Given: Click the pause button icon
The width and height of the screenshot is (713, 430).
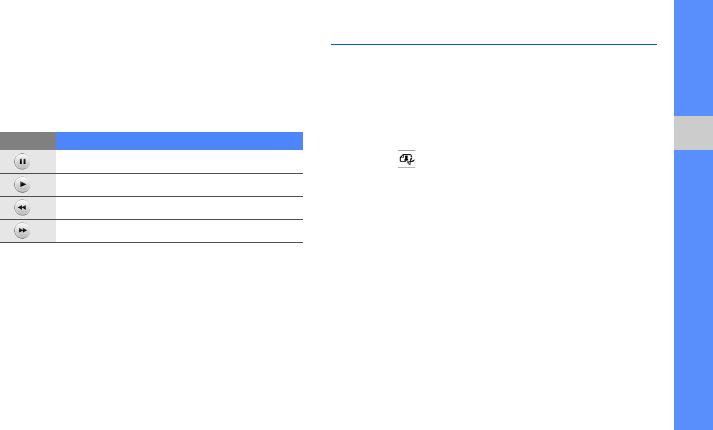Looking at the screenshot, I should click(22, 162).
